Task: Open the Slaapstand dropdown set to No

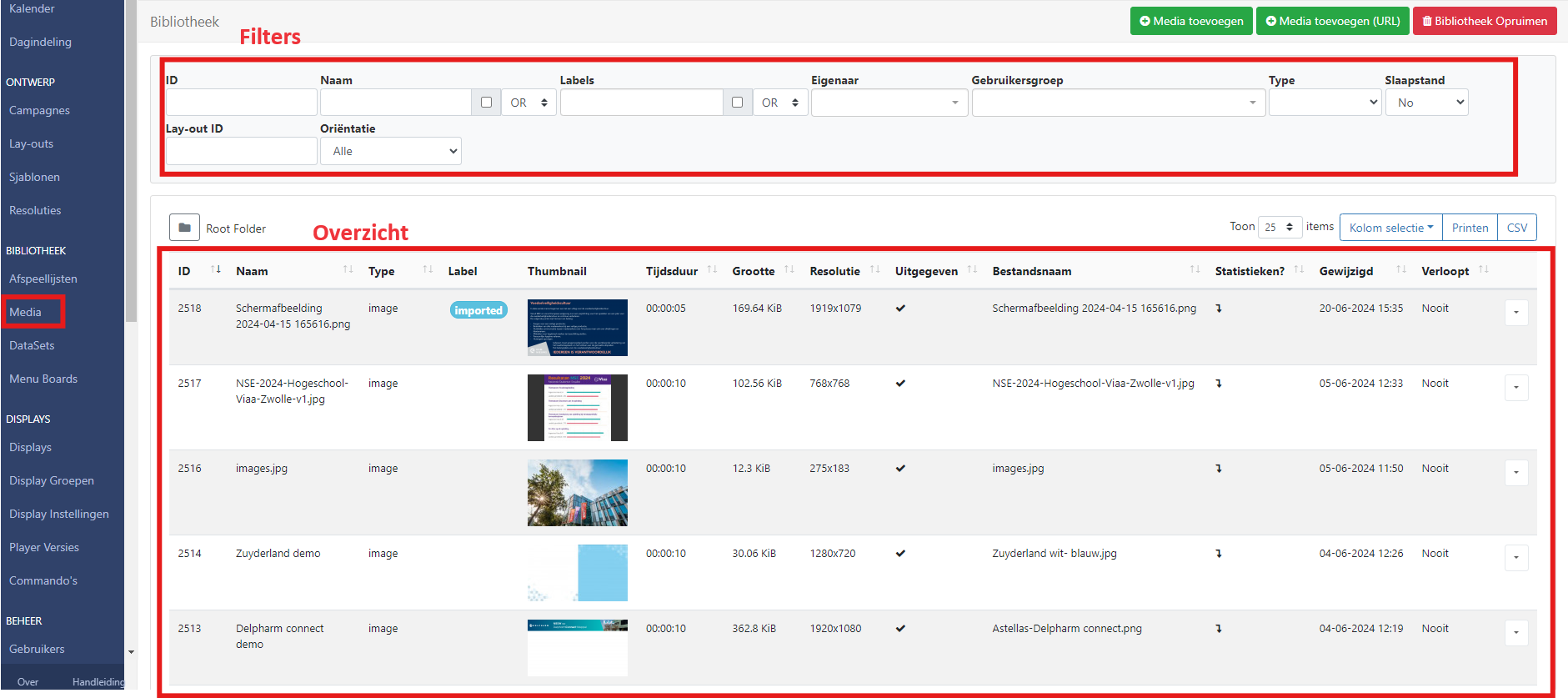Action: pos(1426,103)
